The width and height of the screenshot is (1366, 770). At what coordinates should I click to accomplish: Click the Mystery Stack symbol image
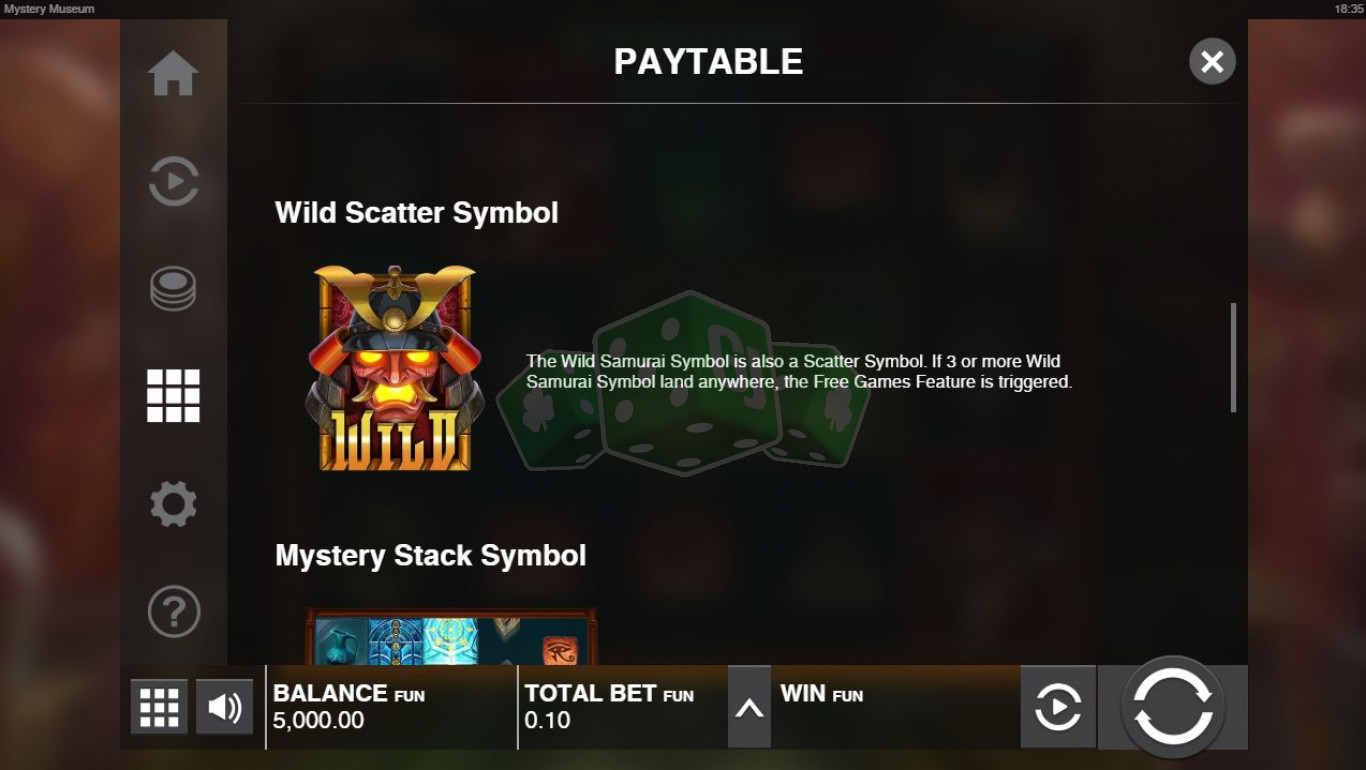click(x=451, y=637)
